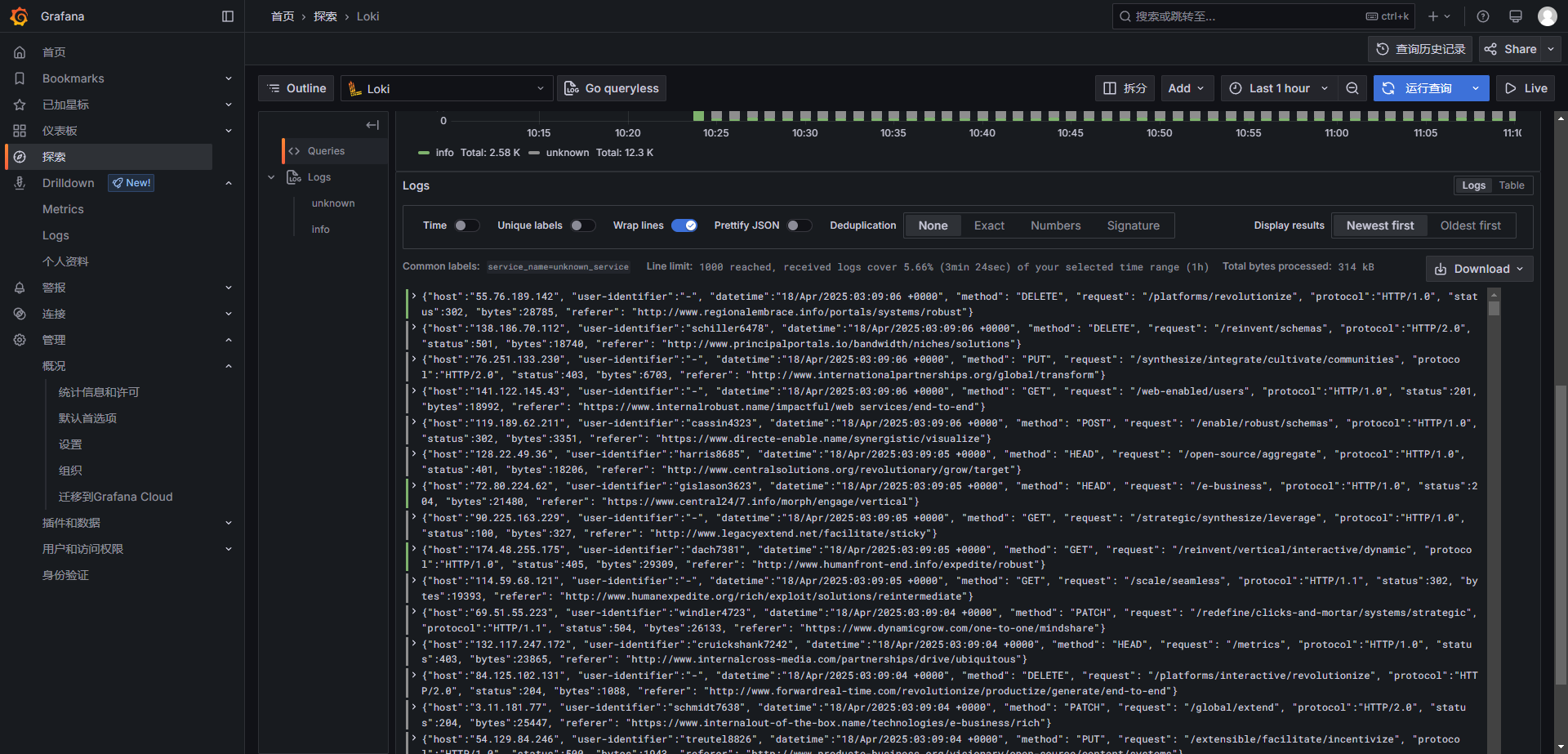1568x754 pixels.
Task: Click the connections icon in sidebar
Action: coord(20,314)
